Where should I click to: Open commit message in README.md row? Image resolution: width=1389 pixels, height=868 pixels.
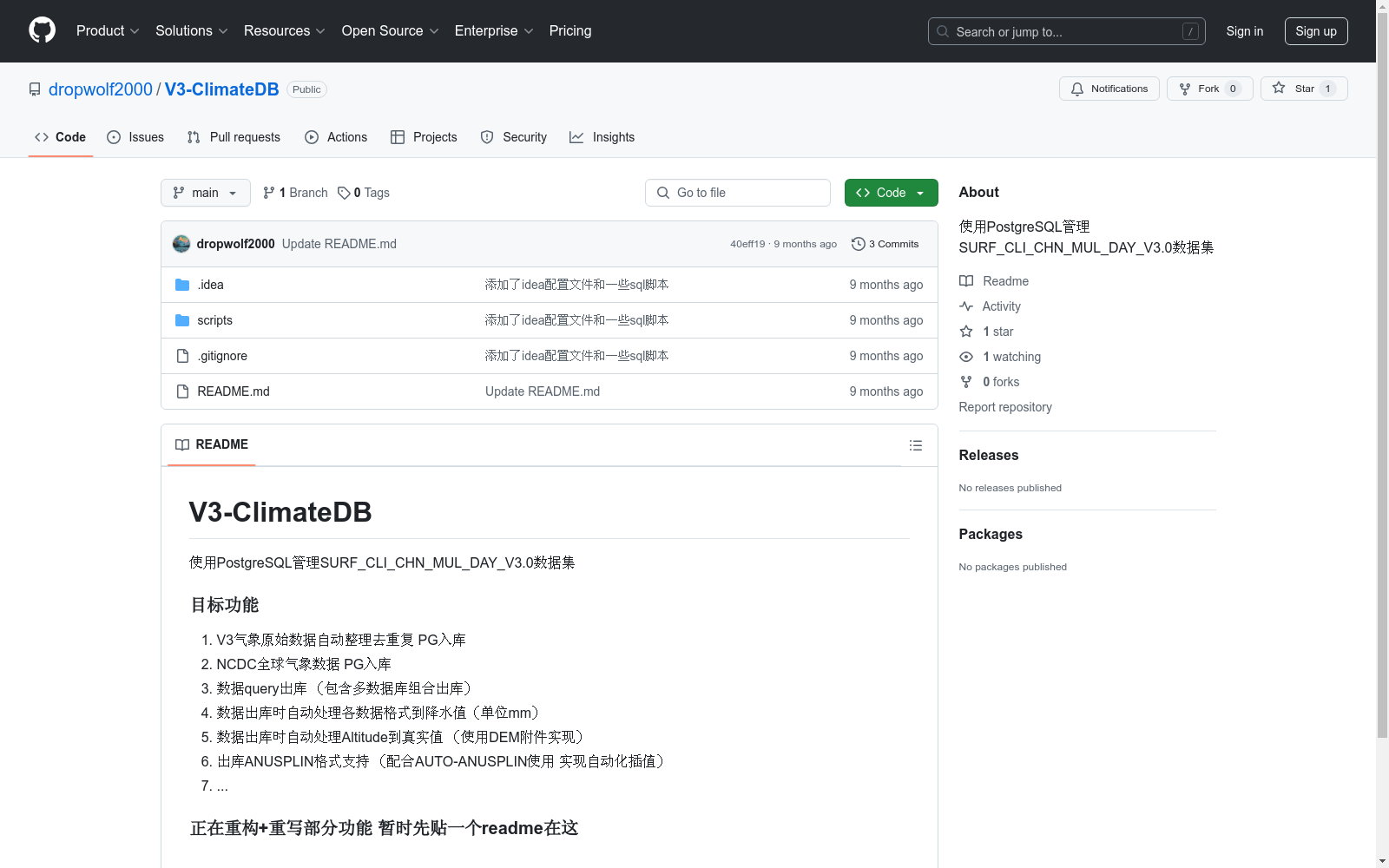[x=543, y=391]
